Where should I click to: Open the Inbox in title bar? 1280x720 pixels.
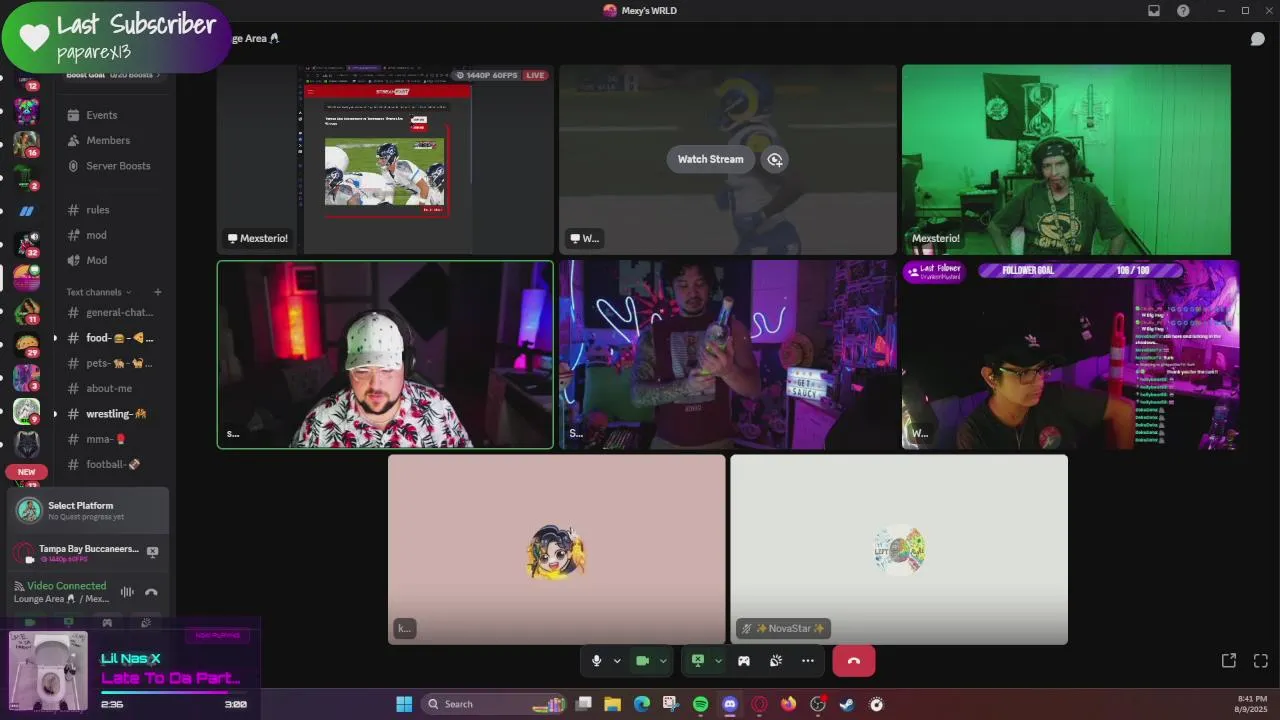click(x=1154, y=11)
